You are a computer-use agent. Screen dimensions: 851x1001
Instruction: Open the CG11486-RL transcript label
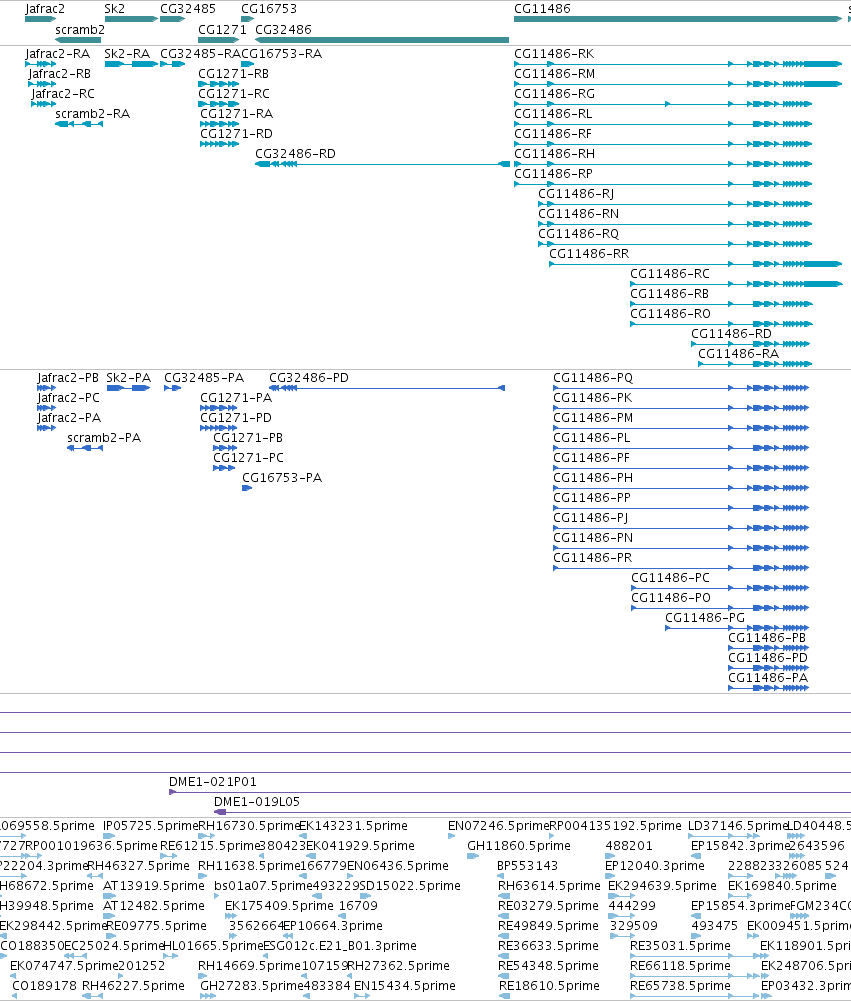554,114
